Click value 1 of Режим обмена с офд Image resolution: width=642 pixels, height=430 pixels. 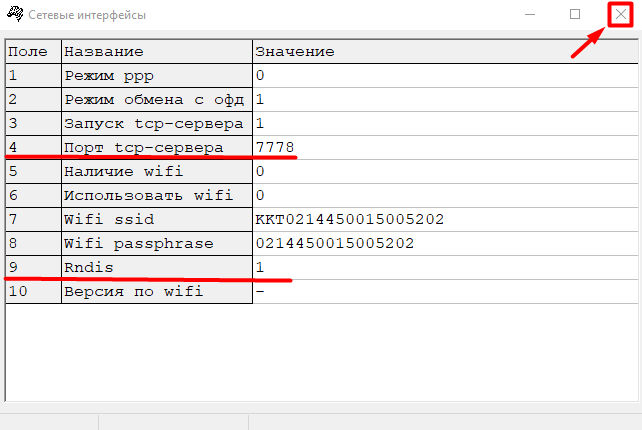click(445, 100)
